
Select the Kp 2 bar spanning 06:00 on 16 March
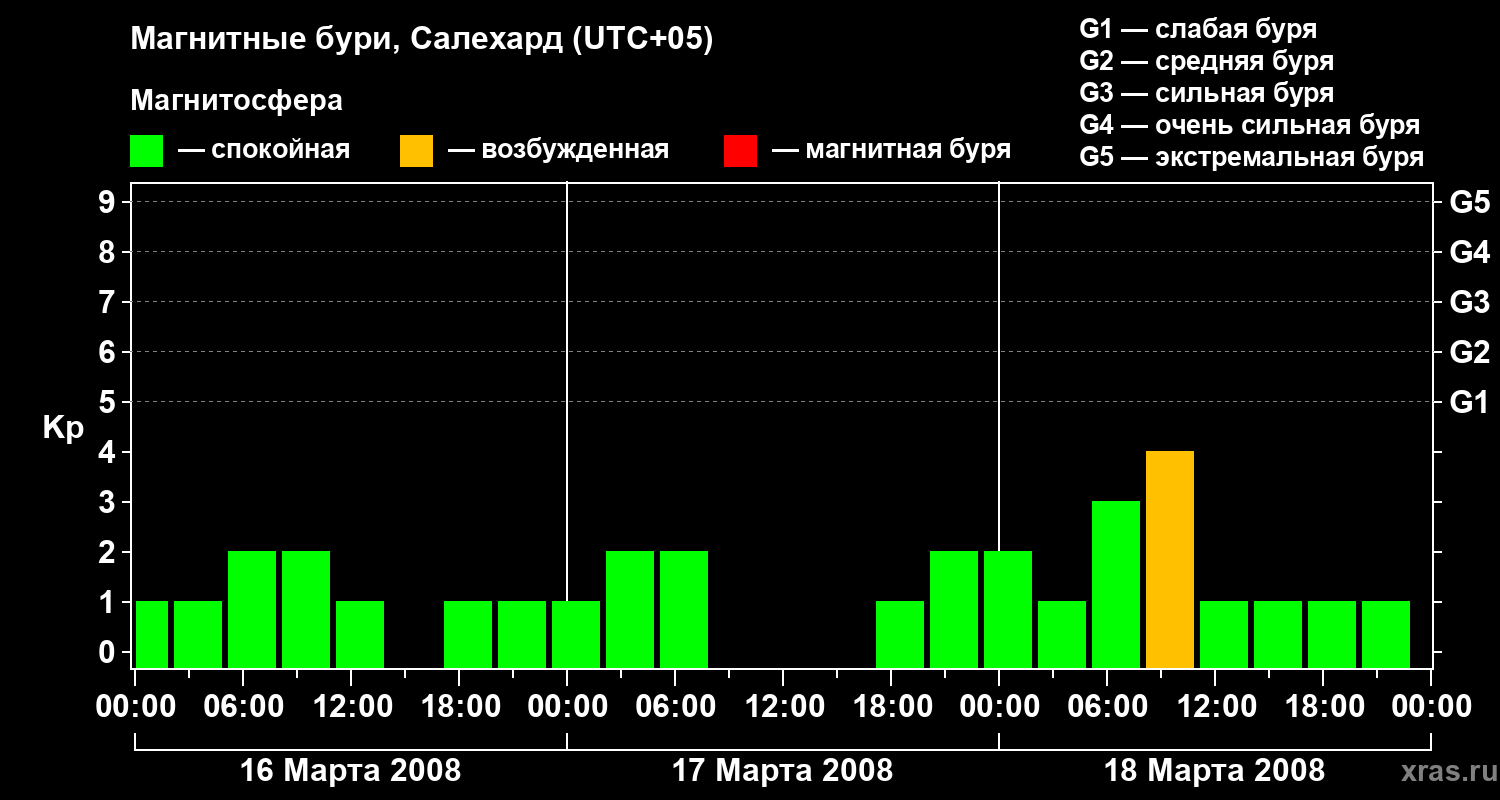point(252,610)
